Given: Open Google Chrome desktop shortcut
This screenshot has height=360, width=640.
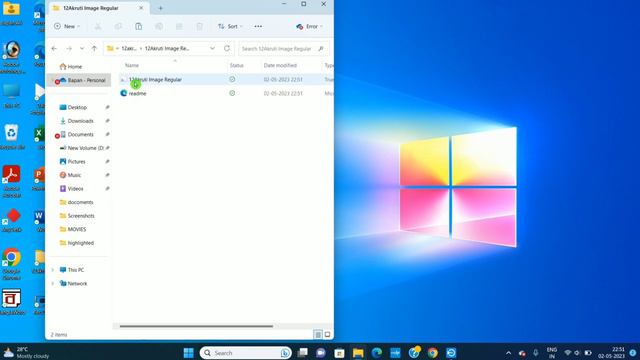Looking at the screenshot, I should click(11, 263).
